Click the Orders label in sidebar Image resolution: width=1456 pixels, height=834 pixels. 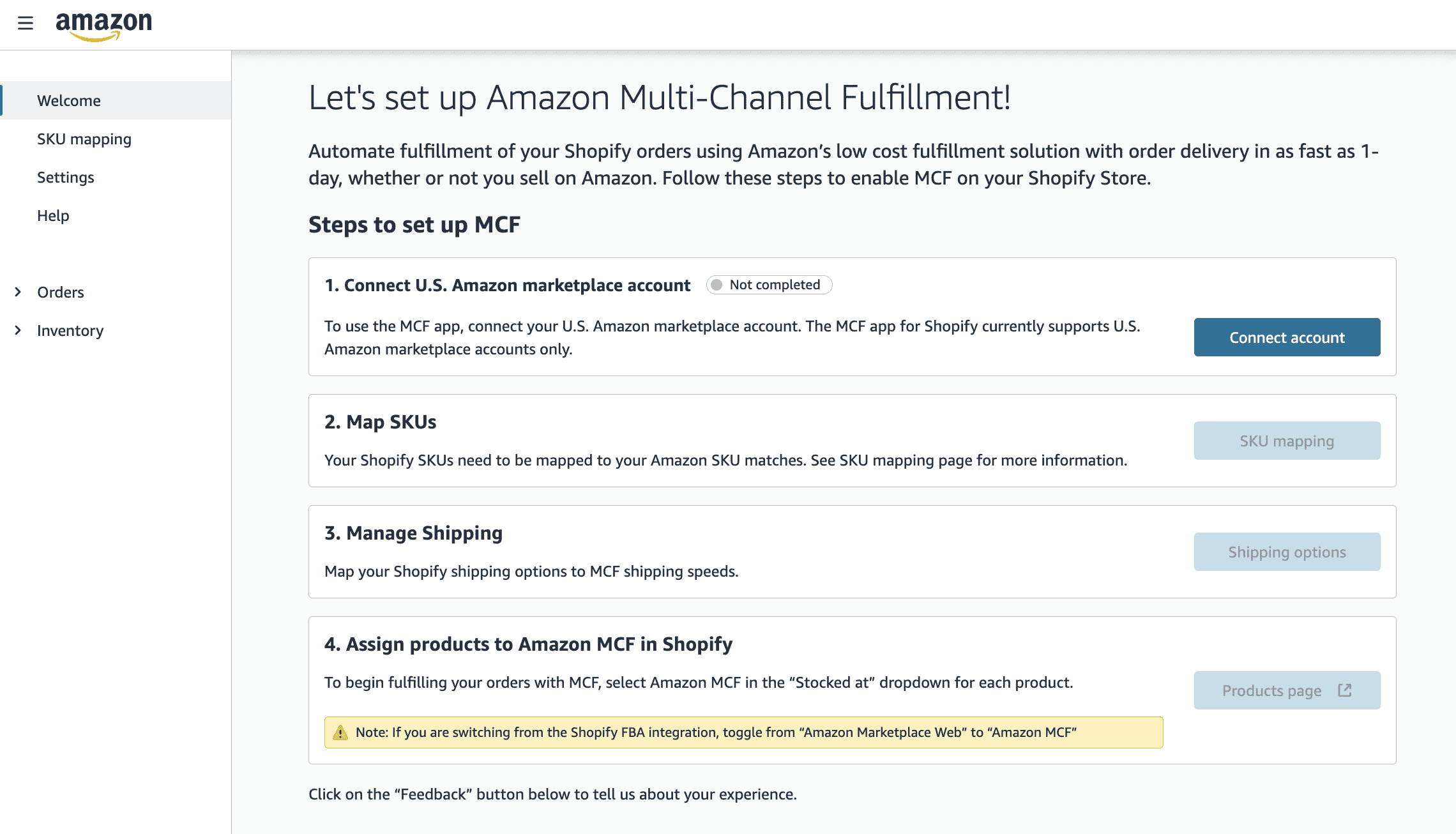coord(61,292)
